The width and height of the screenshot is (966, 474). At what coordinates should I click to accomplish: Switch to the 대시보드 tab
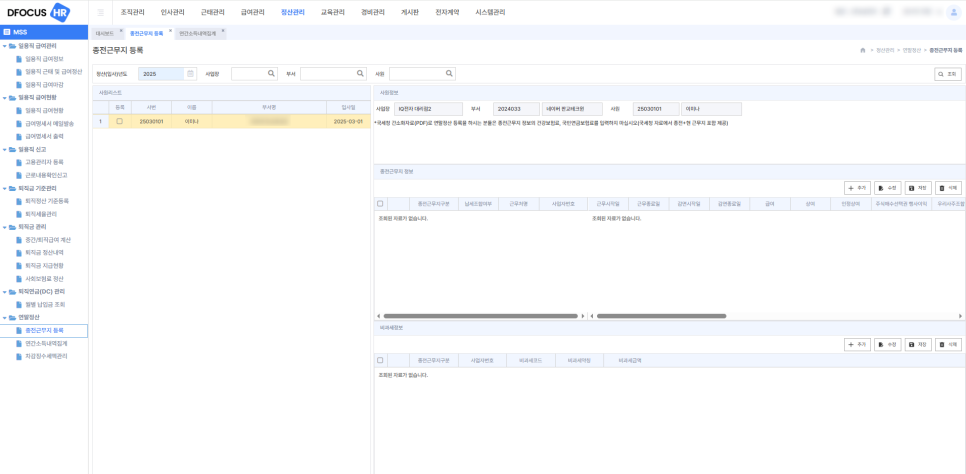[x=105, y=34]
